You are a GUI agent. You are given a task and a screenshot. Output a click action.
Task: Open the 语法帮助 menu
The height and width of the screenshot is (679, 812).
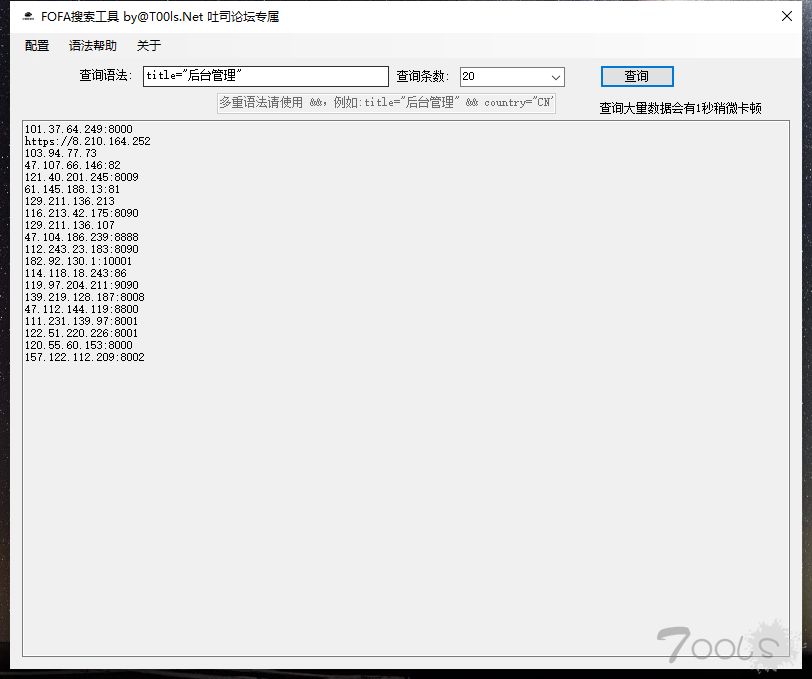coord(93,46)
